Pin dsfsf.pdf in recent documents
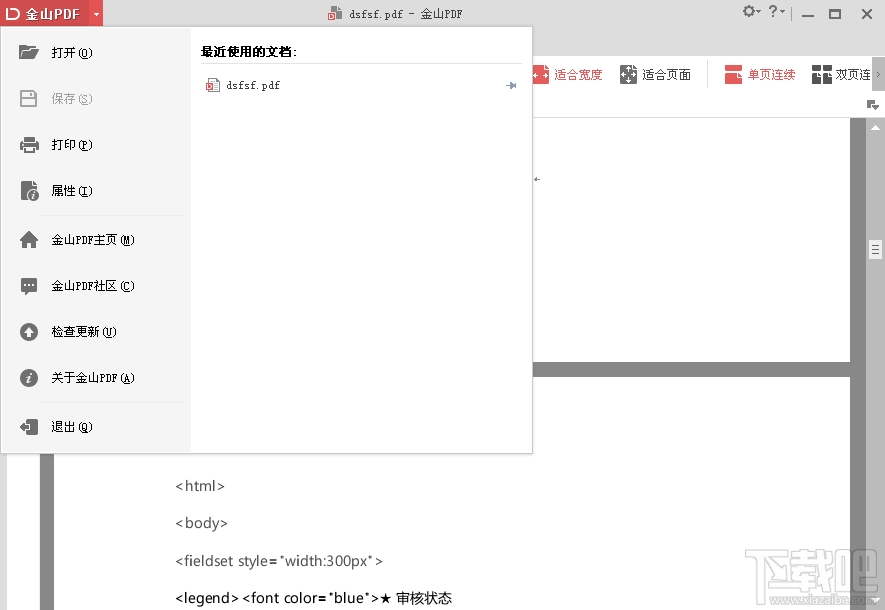This screenshot has height=610, width=885. [x=511, y=85]
